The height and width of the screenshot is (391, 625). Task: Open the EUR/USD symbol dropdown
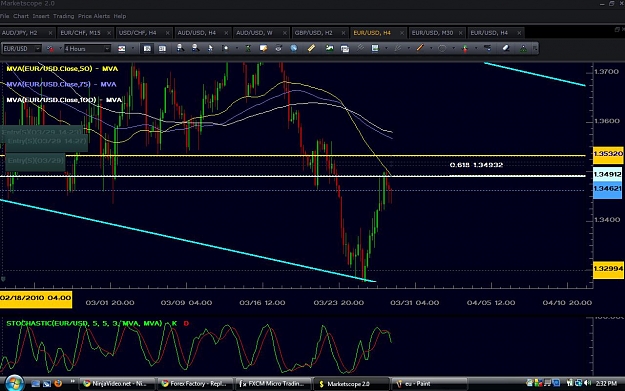[37, 49]
